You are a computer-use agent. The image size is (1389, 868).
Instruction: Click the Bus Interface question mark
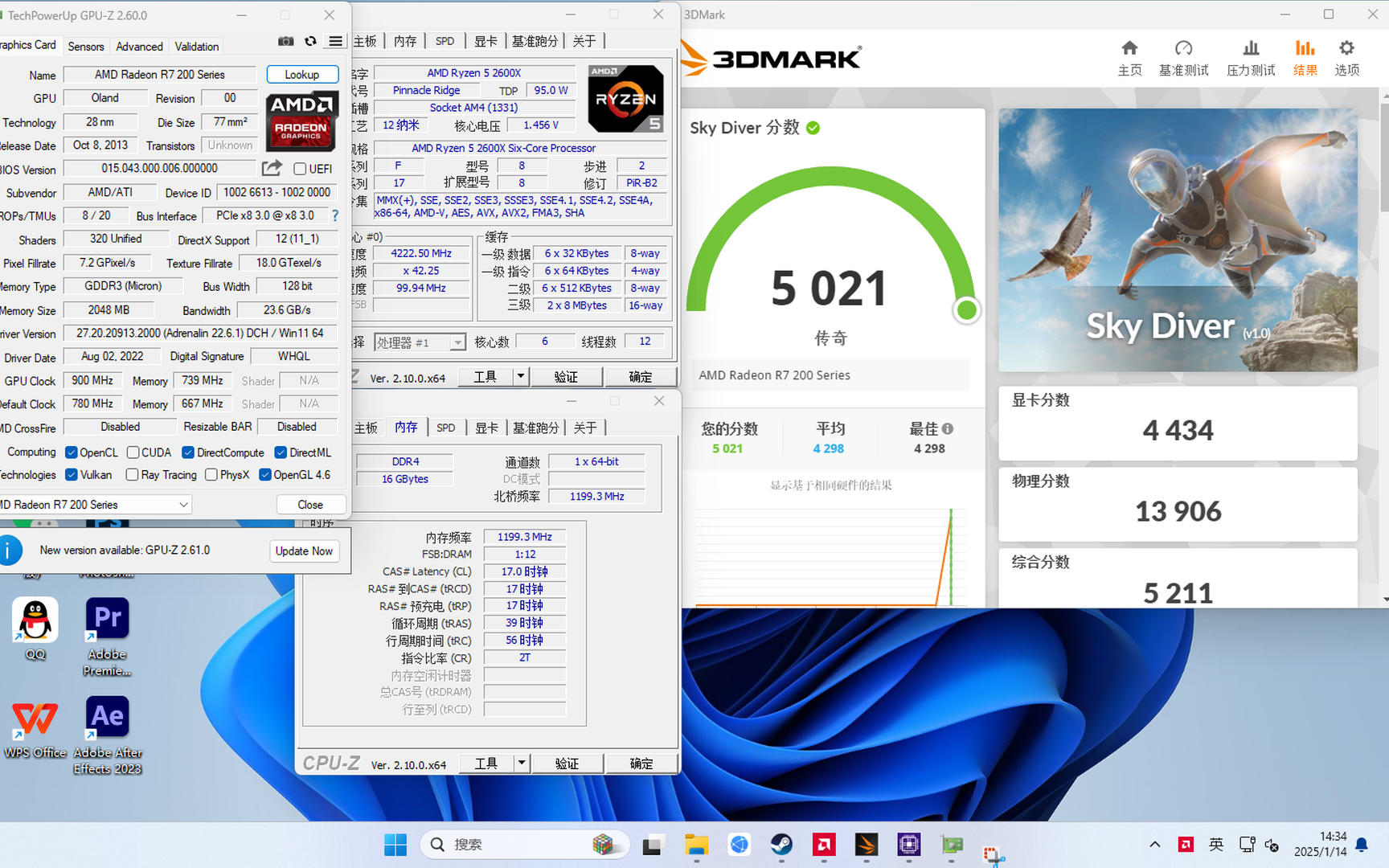335,215
